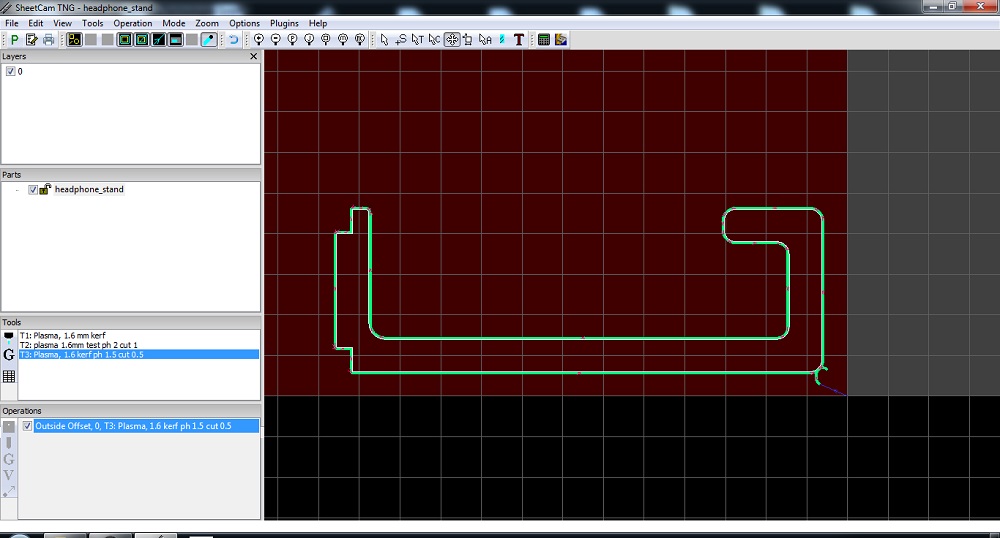Select the red T text tool
The image size is (1000, 538).
click(x=518, y=40)
